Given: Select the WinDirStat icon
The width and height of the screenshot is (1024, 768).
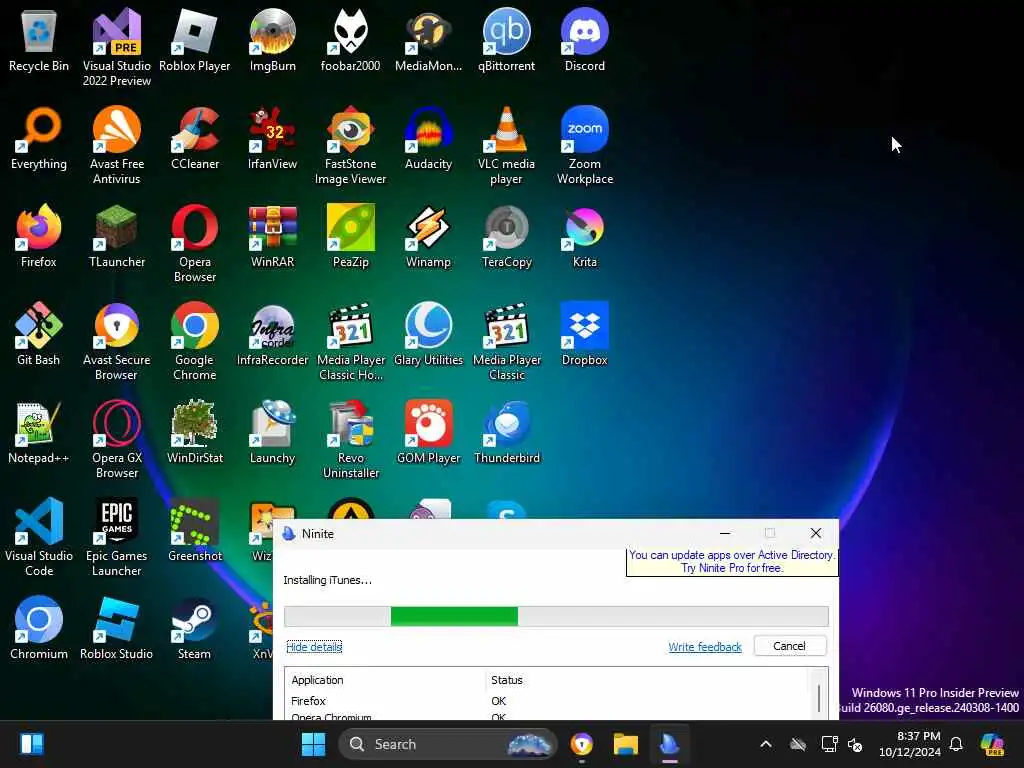Looking at the screenshot, I should click(x=195, y=432).
